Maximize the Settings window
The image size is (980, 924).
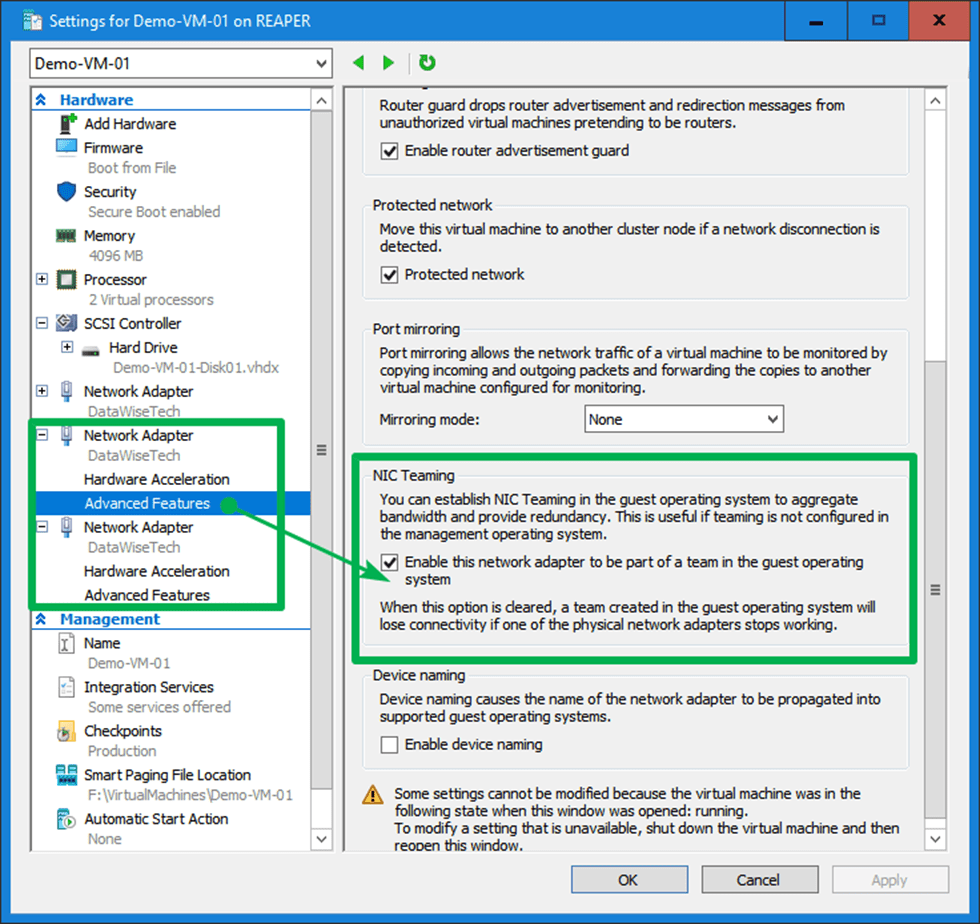coord(878,21)
